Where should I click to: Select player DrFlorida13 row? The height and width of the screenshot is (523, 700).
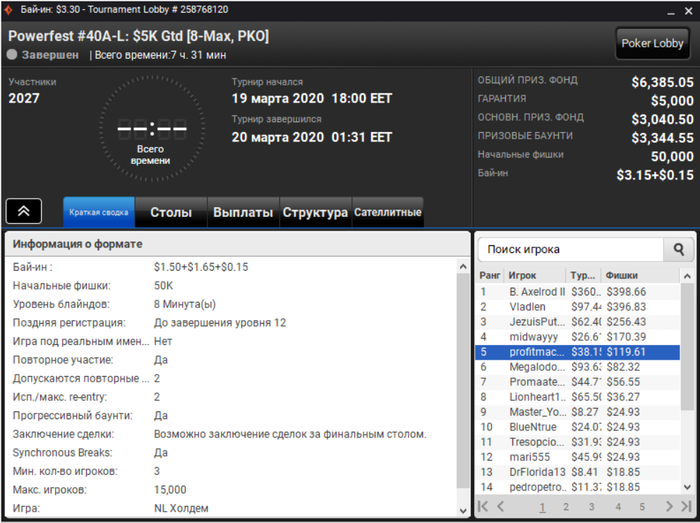coord(578,472)
